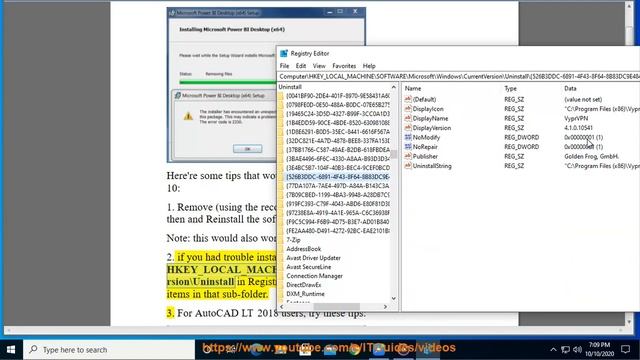
Task: Click the DisplayIcon value string icon
Action: (408, 109)
